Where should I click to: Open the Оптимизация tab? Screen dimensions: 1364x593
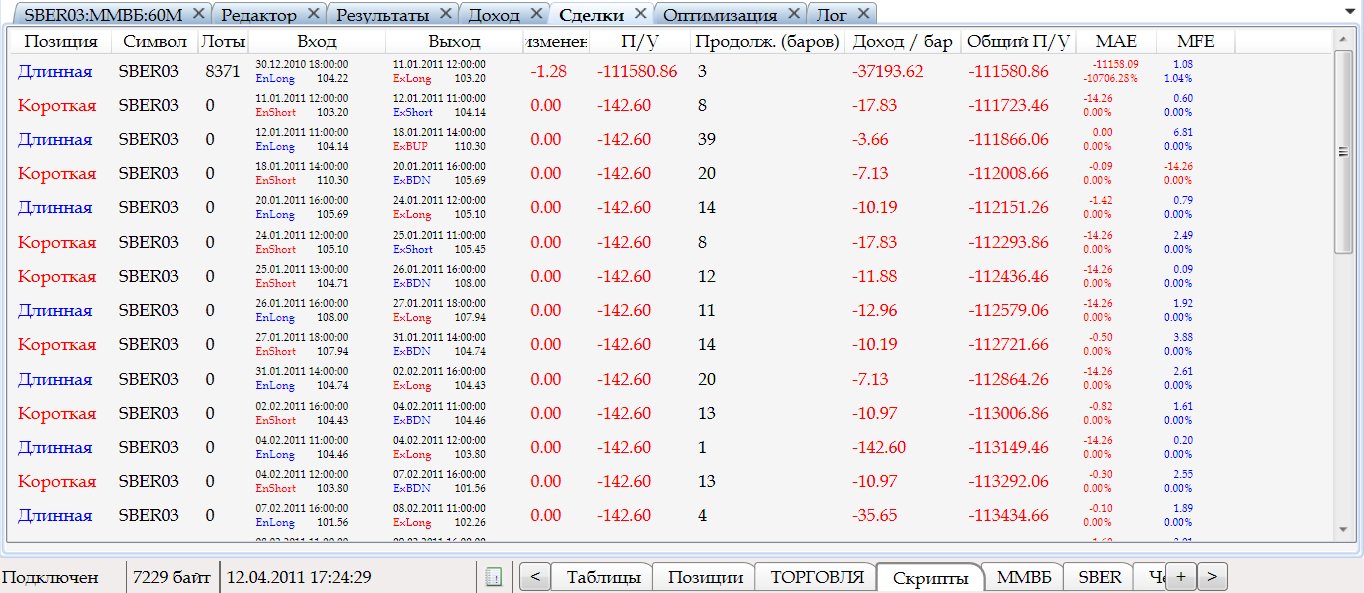pos(720,15)
